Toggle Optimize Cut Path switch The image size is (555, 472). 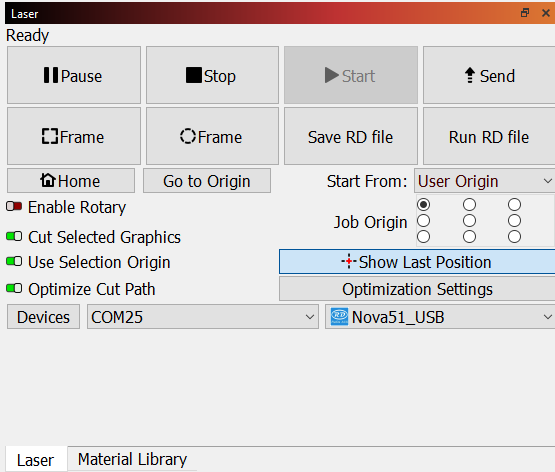[14, 288]
